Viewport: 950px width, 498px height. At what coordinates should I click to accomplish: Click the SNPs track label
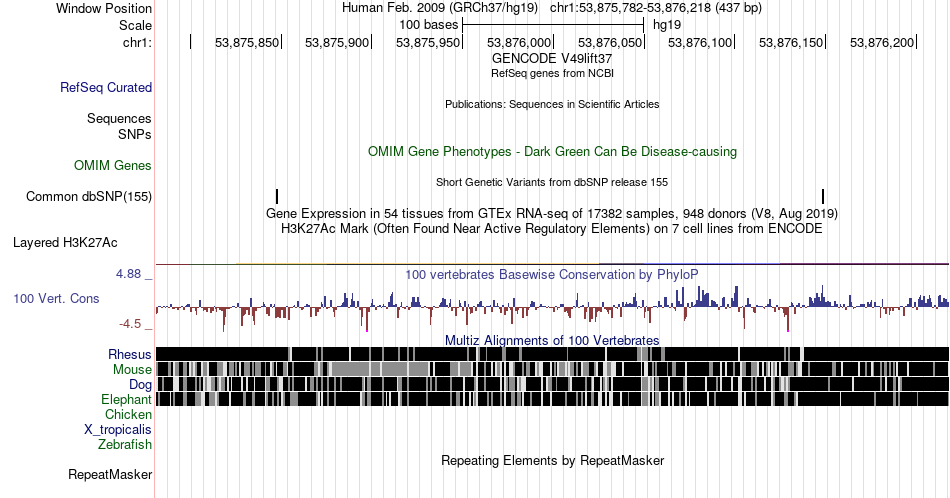[135, 134]
